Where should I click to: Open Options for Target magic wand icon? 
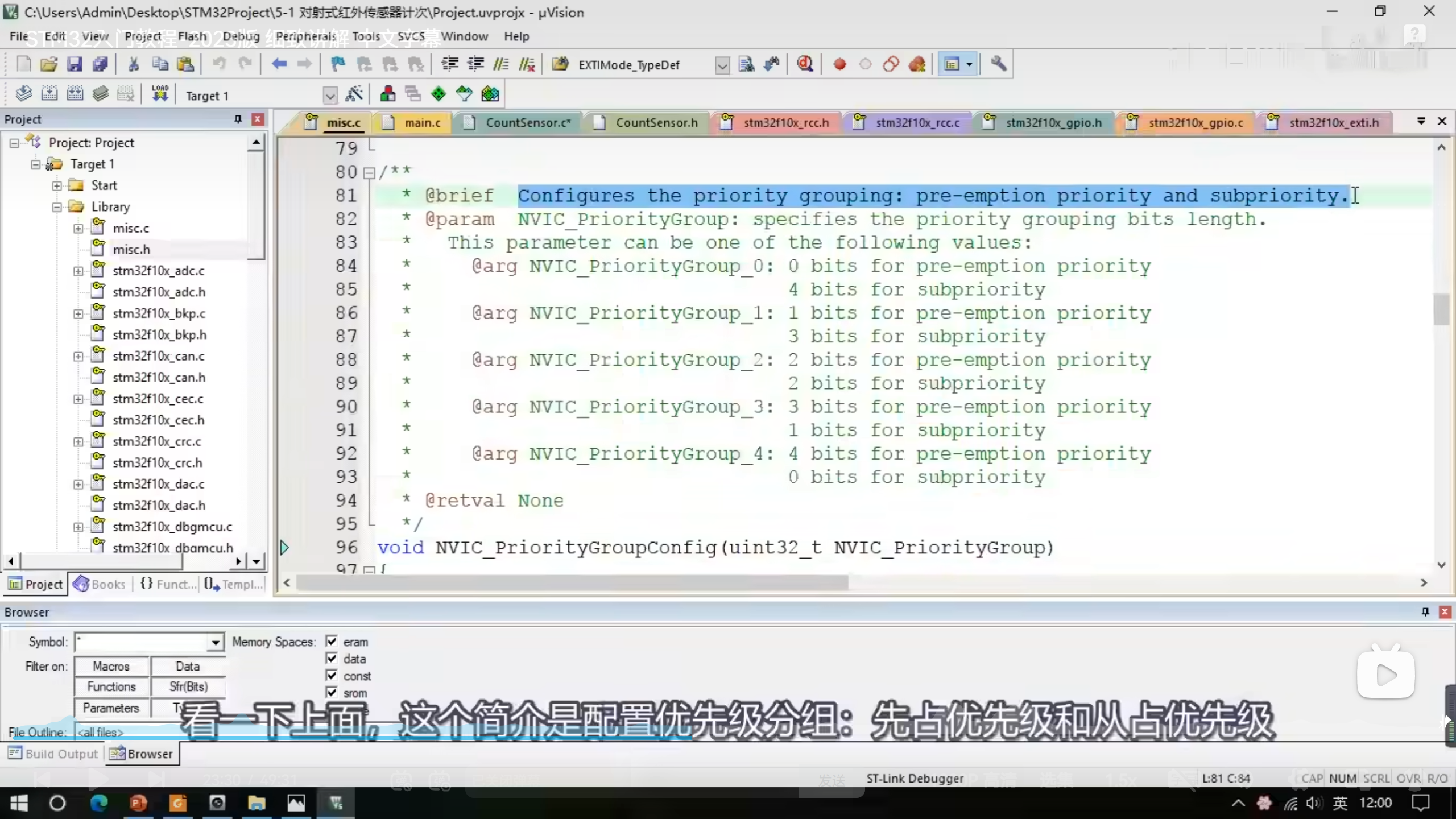click(x=354, y=94)
